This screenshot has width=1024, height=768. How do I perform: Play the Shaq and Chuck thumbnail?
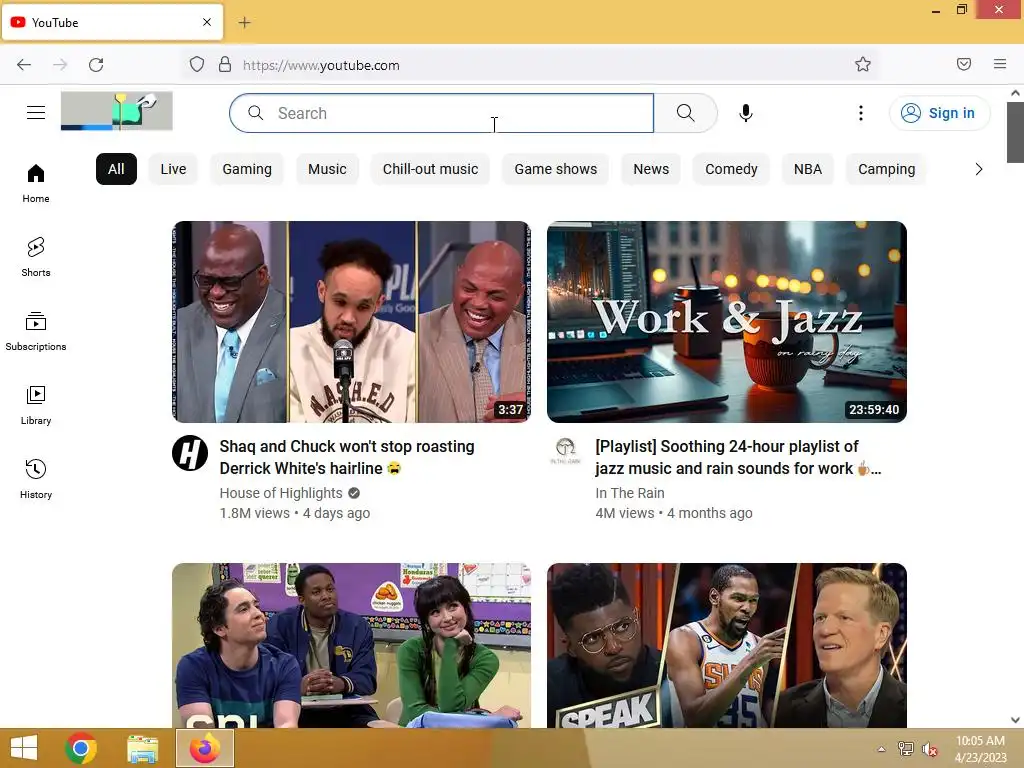click(351, 322)
